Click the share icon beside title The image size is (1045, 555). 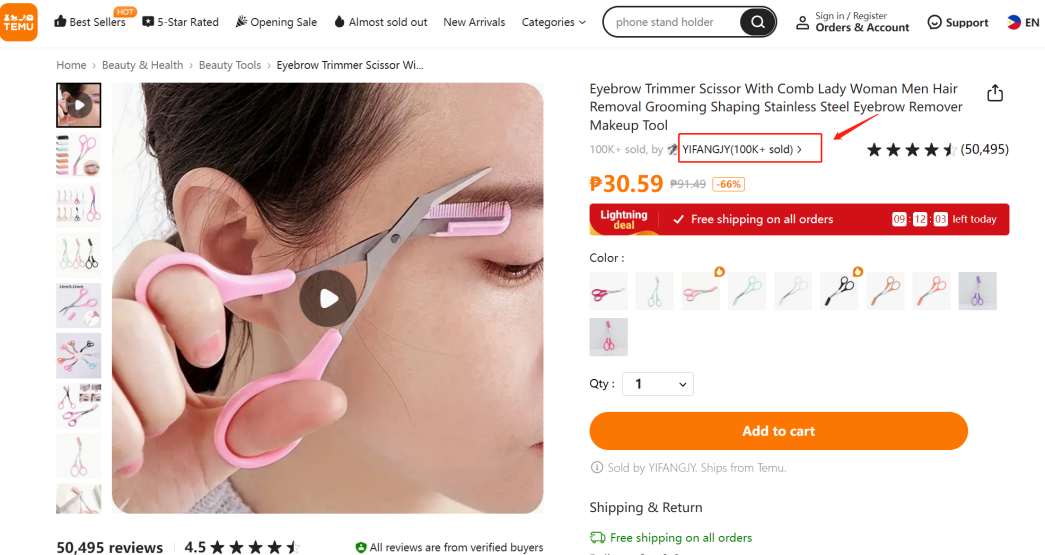coord(994,93)
